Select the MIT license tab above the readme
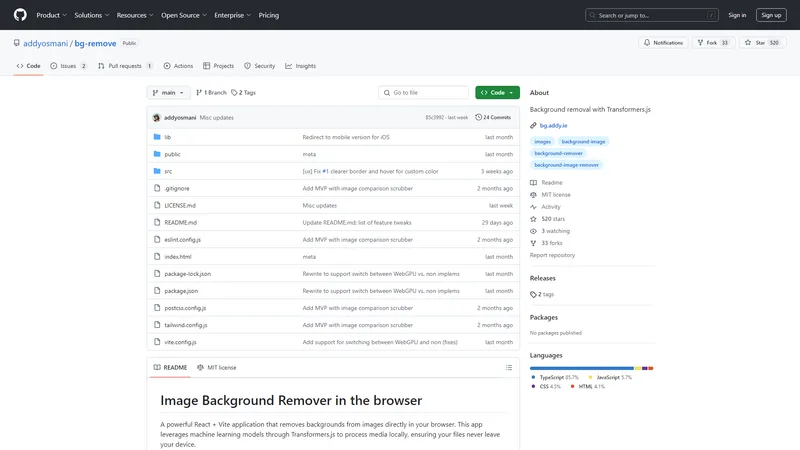 point(216,367)
